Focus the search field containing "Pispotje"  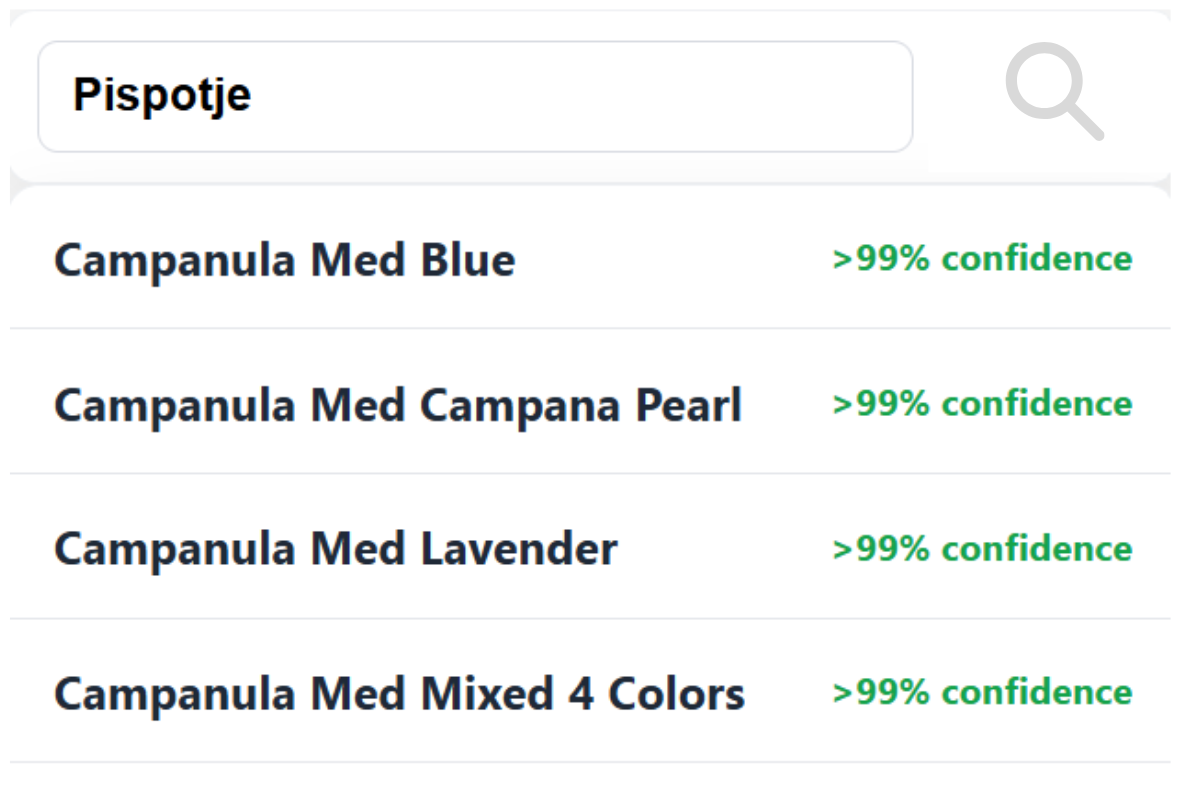[x=475, y=96]
